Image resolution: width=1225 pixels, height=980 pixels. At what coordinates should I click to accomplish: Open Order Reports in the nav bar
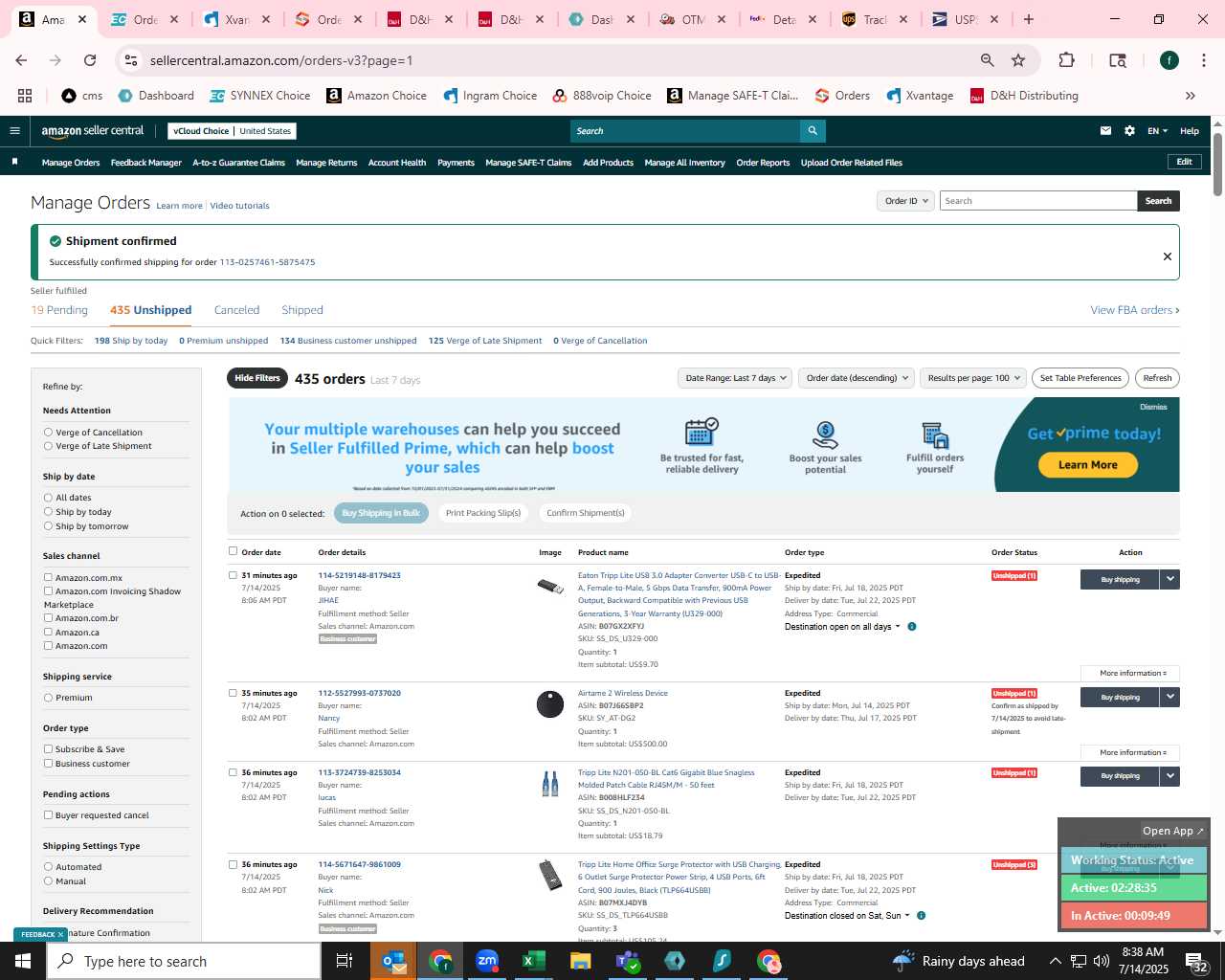coord(763,163)
